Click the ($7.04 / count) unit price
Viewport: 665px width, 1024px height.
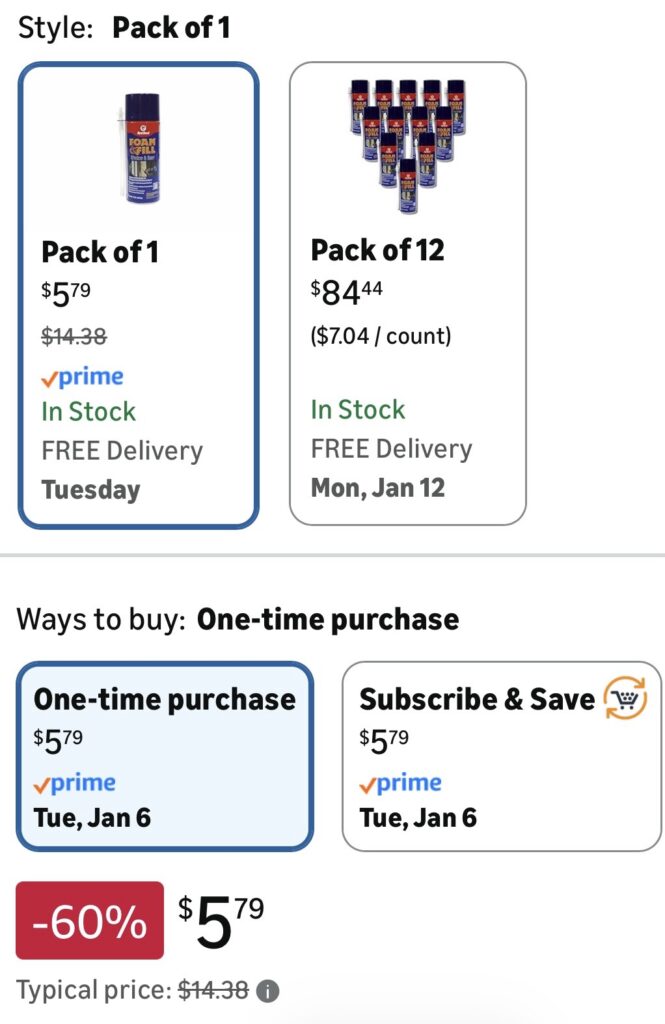381,336
